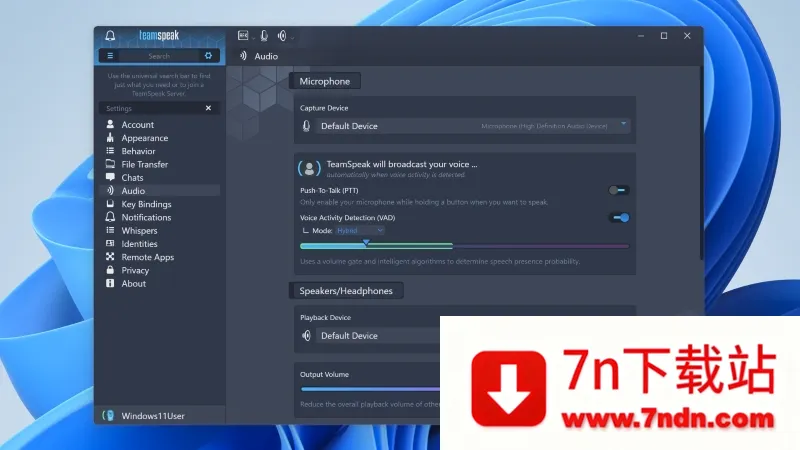Screen dimensions: 800x450
Task: Open Remote Apps settings
Action: 159,257
